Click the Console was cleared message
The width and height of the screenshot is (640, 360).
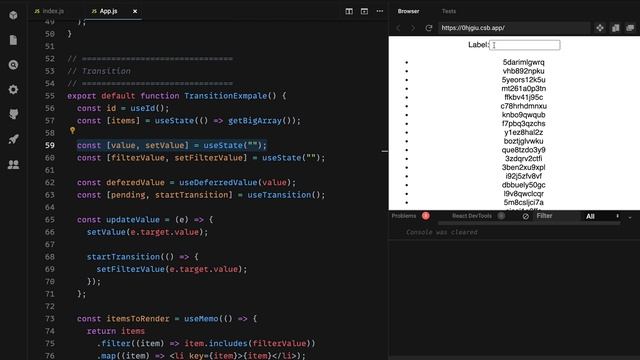pyautogui.click(x=442, y=232)
